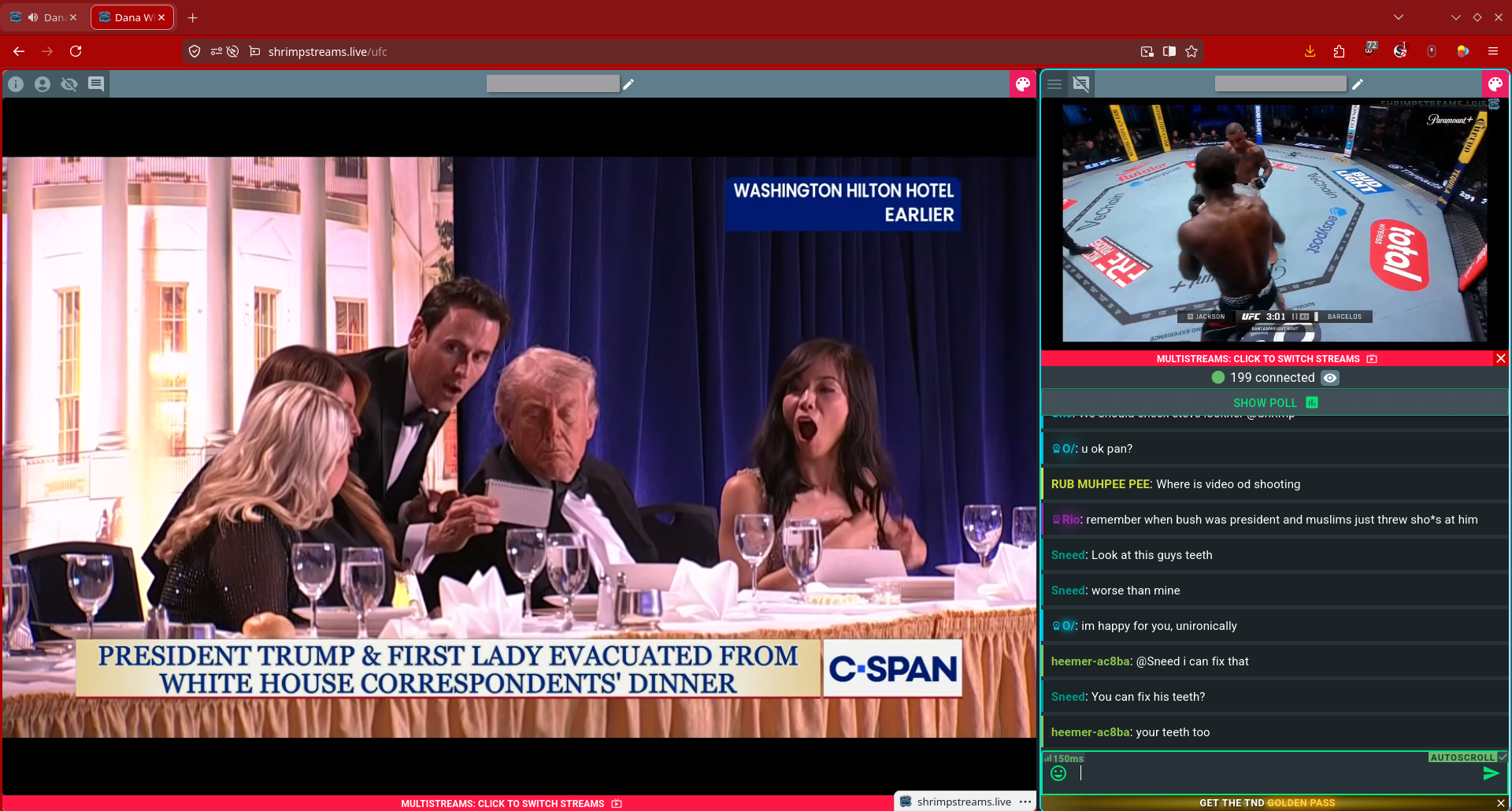Image resolution: width=1512 pixels, height=811 pixels.
Task: Go back to the previous page
Action: pos(19,51)
